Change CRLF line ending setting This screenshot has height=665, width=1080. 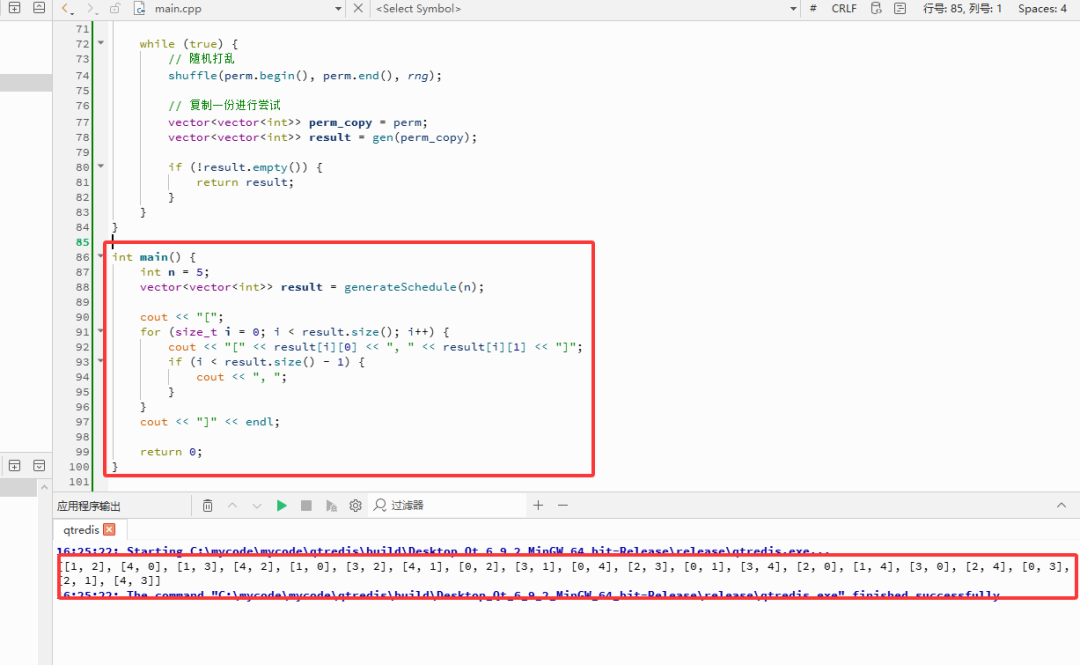click(x=844, y=8)
